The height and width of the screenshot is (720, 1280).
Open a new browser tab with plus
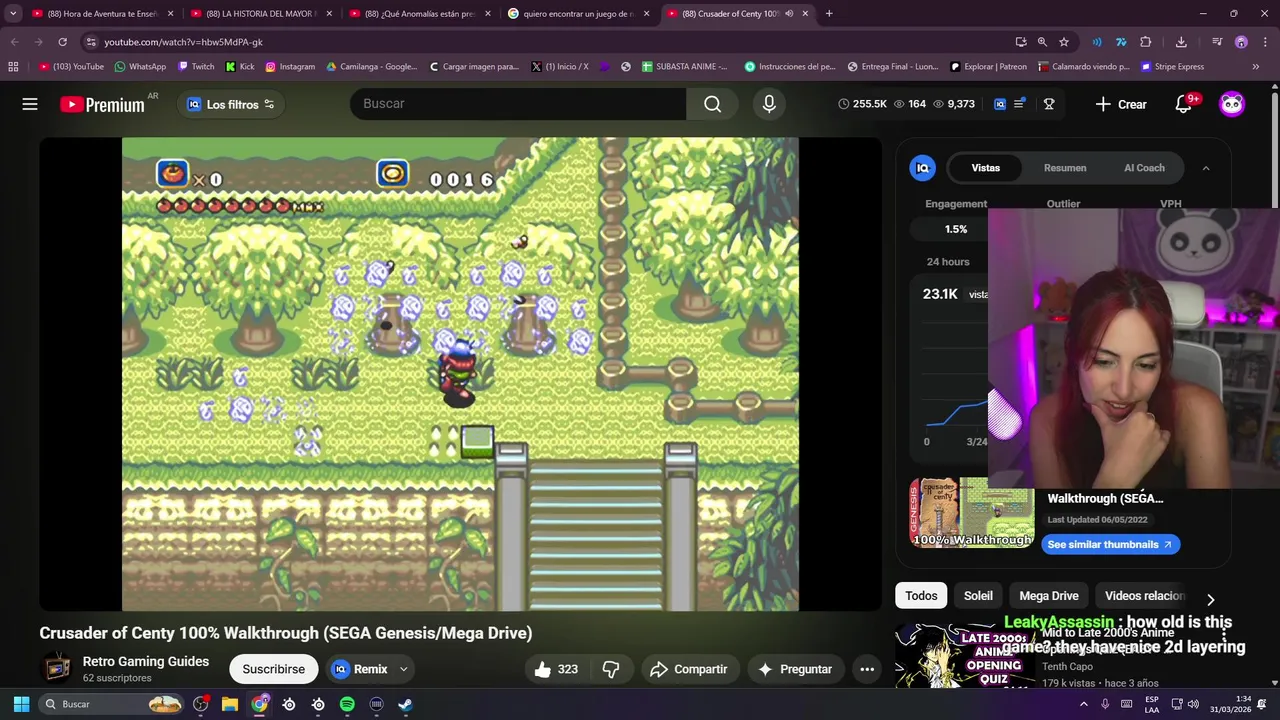pos(829,14)
